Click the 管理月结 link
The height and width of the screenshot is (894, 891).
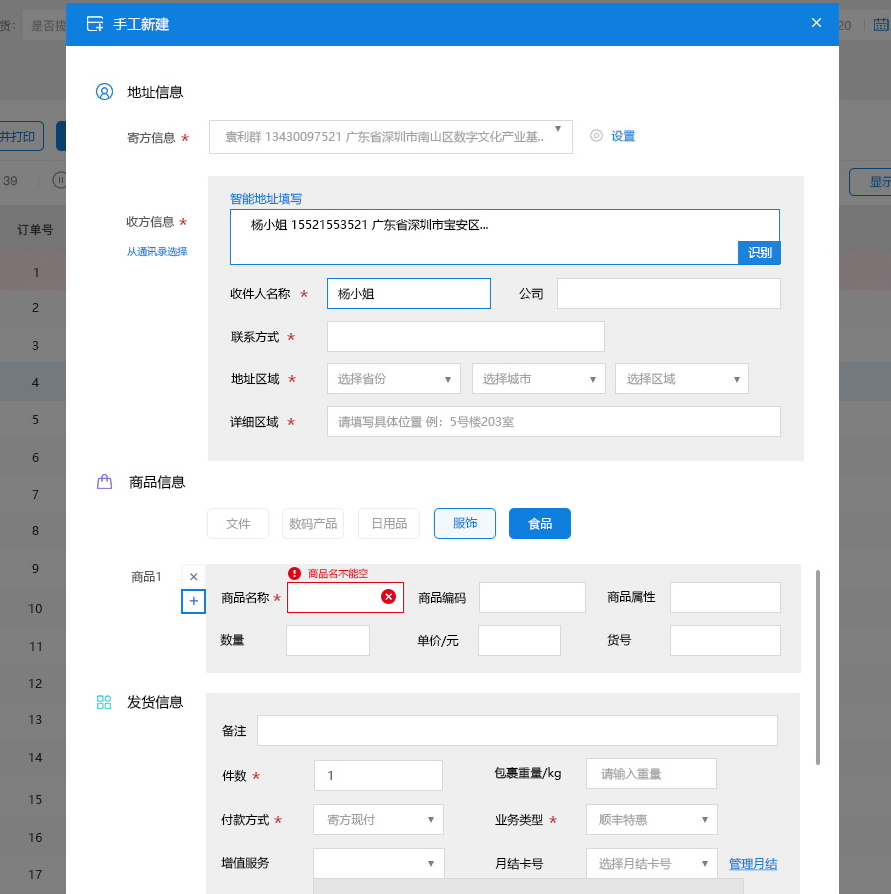click(x=753, y=864)
